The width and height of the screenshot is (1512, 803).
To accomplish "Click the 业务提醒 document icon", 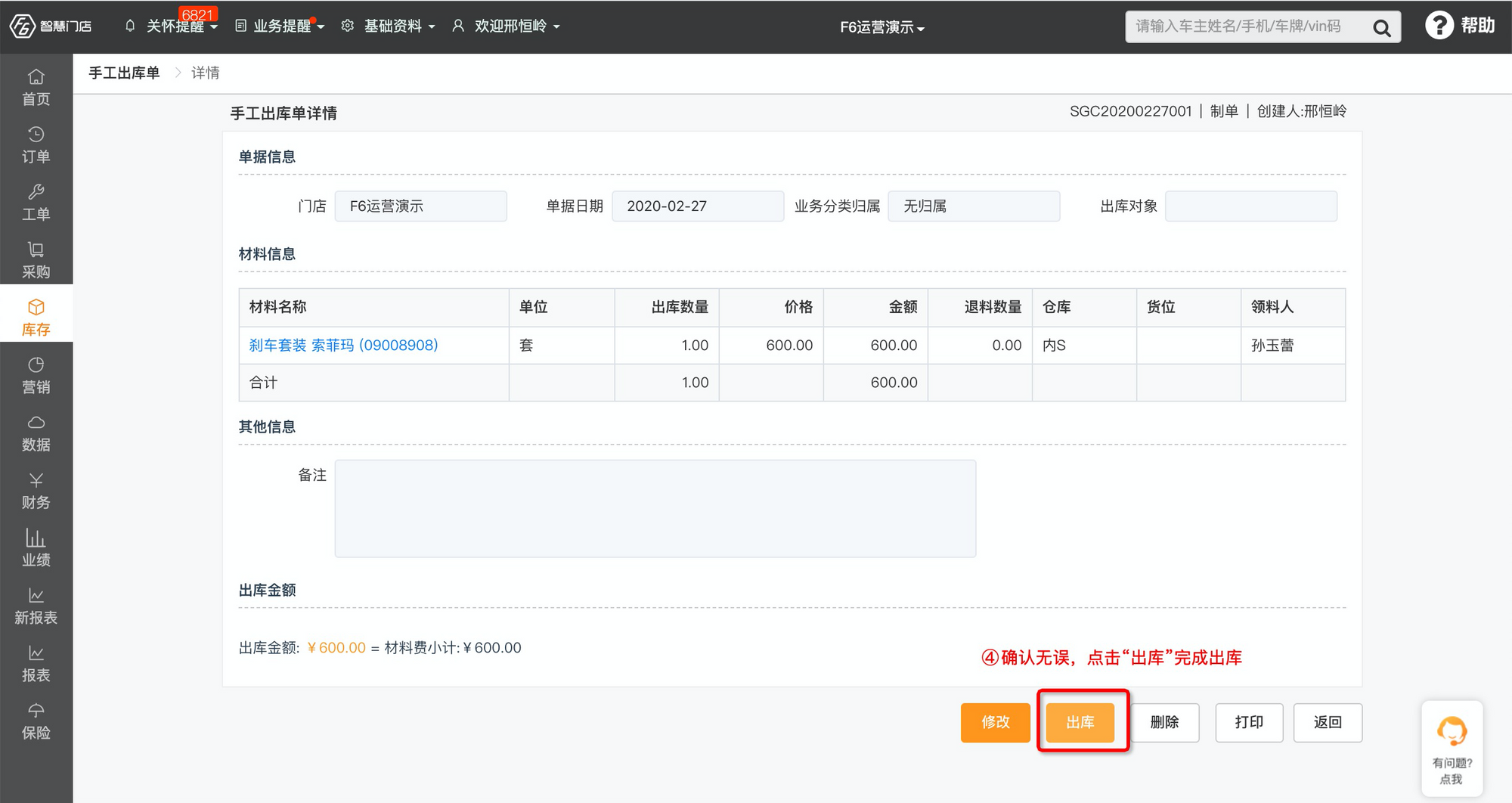I will [x=240, y=26].
